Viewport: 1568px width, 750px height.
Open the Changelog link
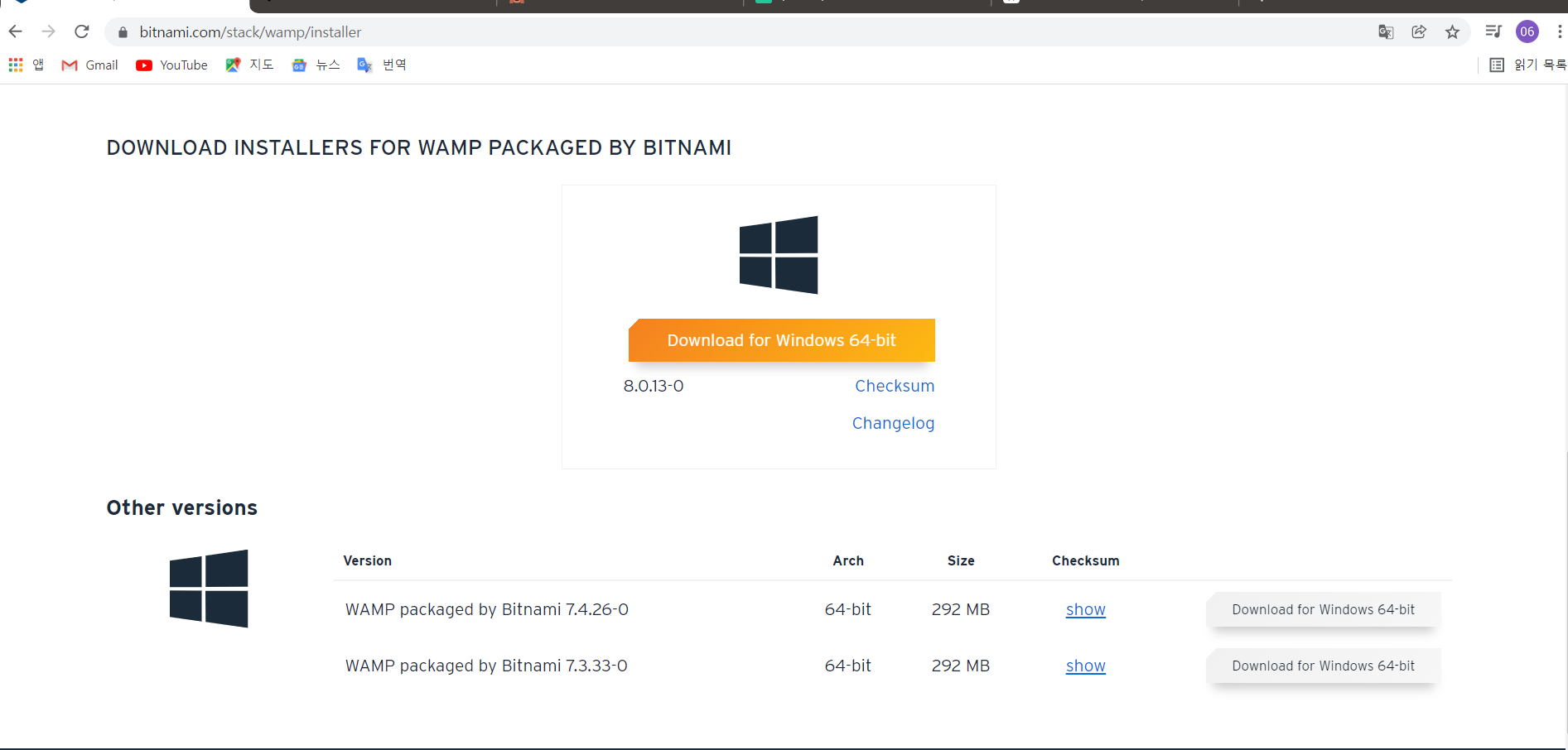coord(893,423)
